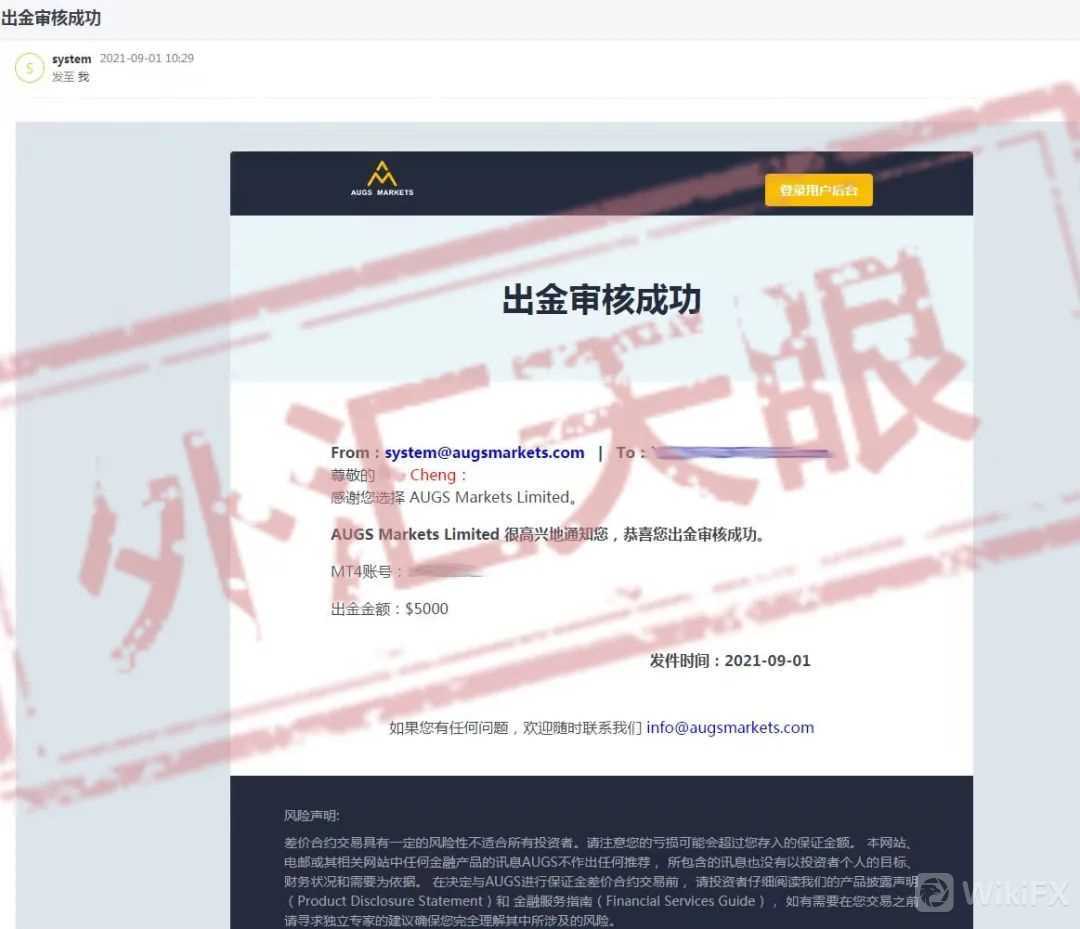The height and width of the screenshot is (929, 1080).
Task: Click the 发至 我 recipient line
Action: (x=70, y=77)
